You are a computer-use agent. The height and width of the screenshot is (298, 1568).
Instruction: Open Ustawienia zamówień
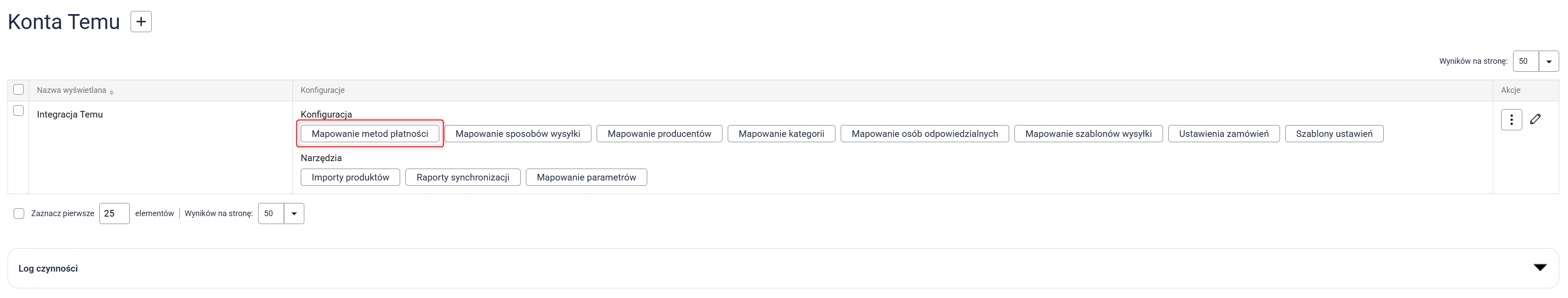(1223, 134)
